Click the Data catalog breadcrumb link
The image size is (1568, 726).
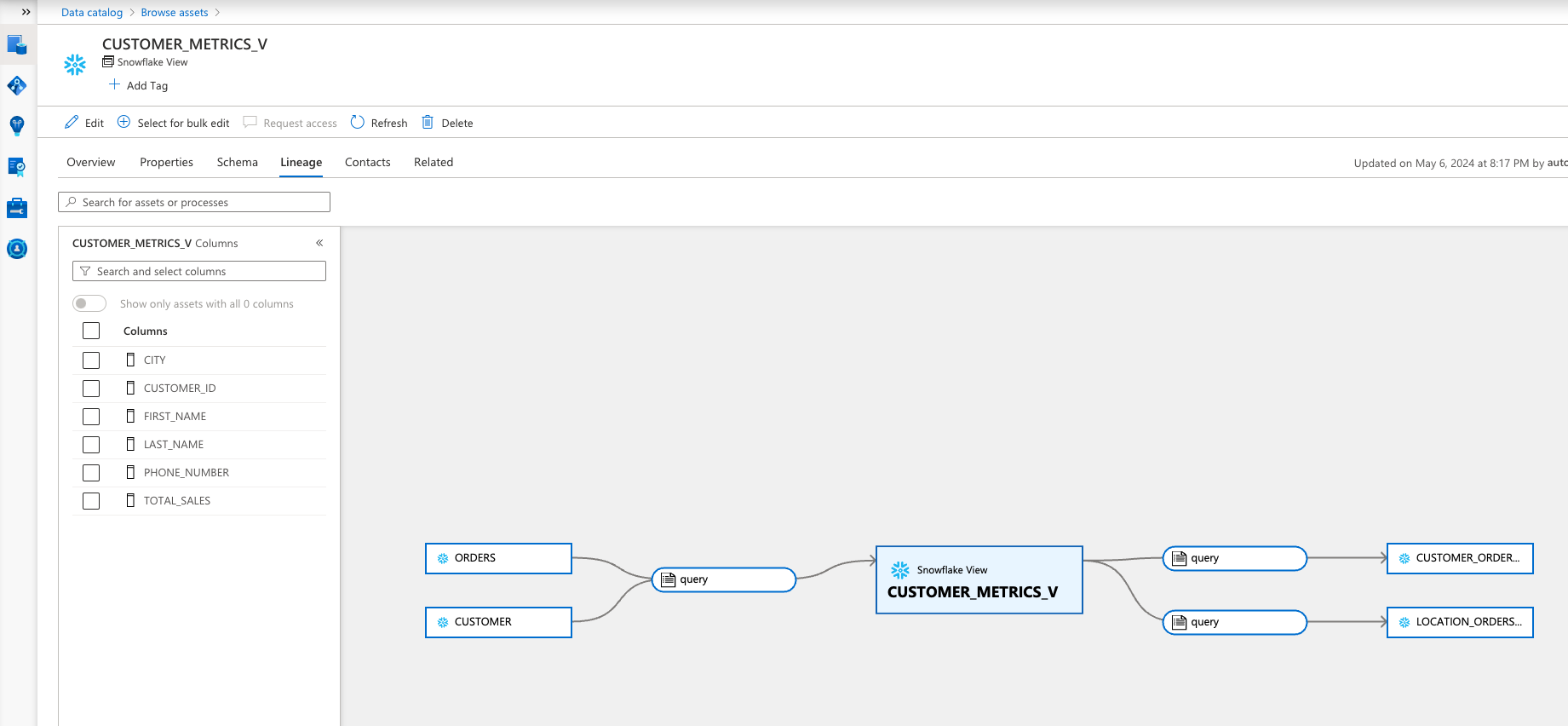pyautogui.click(x=92, y=12)
